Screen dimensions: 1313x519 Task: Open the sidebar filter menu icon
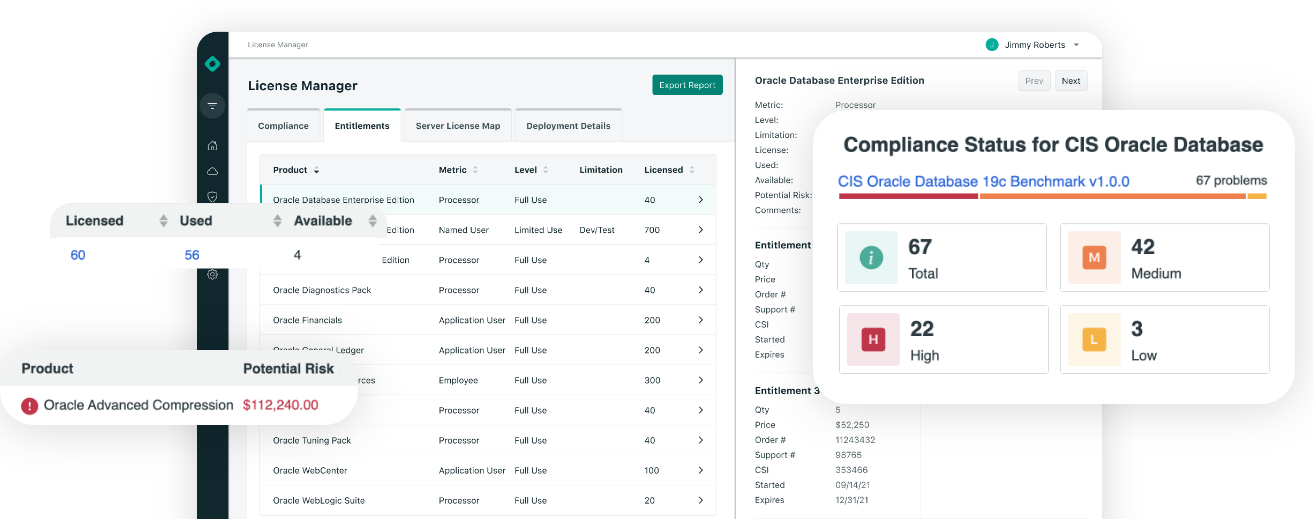[212, 105]
